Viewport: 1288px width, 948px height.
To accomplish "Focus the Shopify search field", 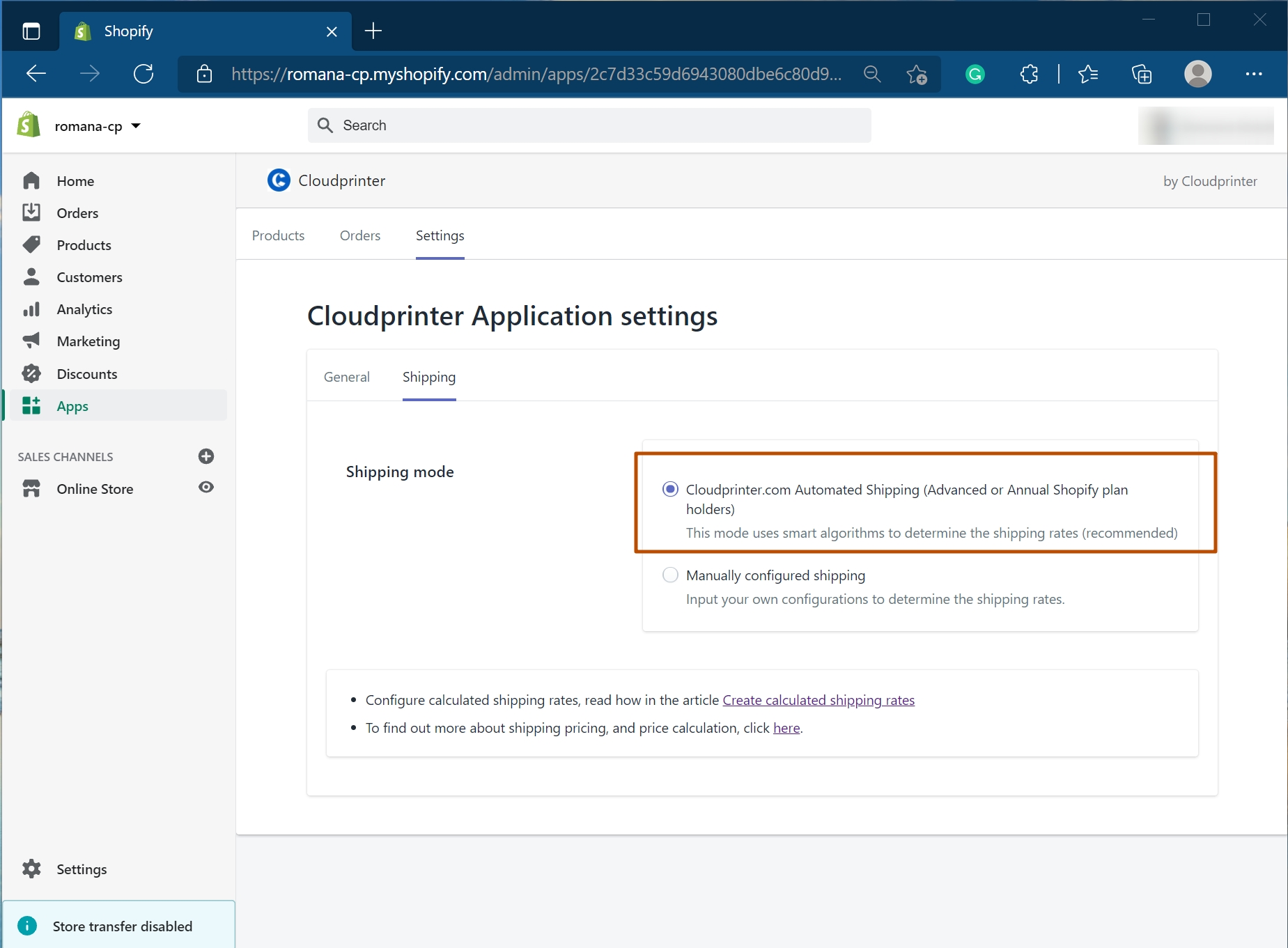I will pos(589,125).
